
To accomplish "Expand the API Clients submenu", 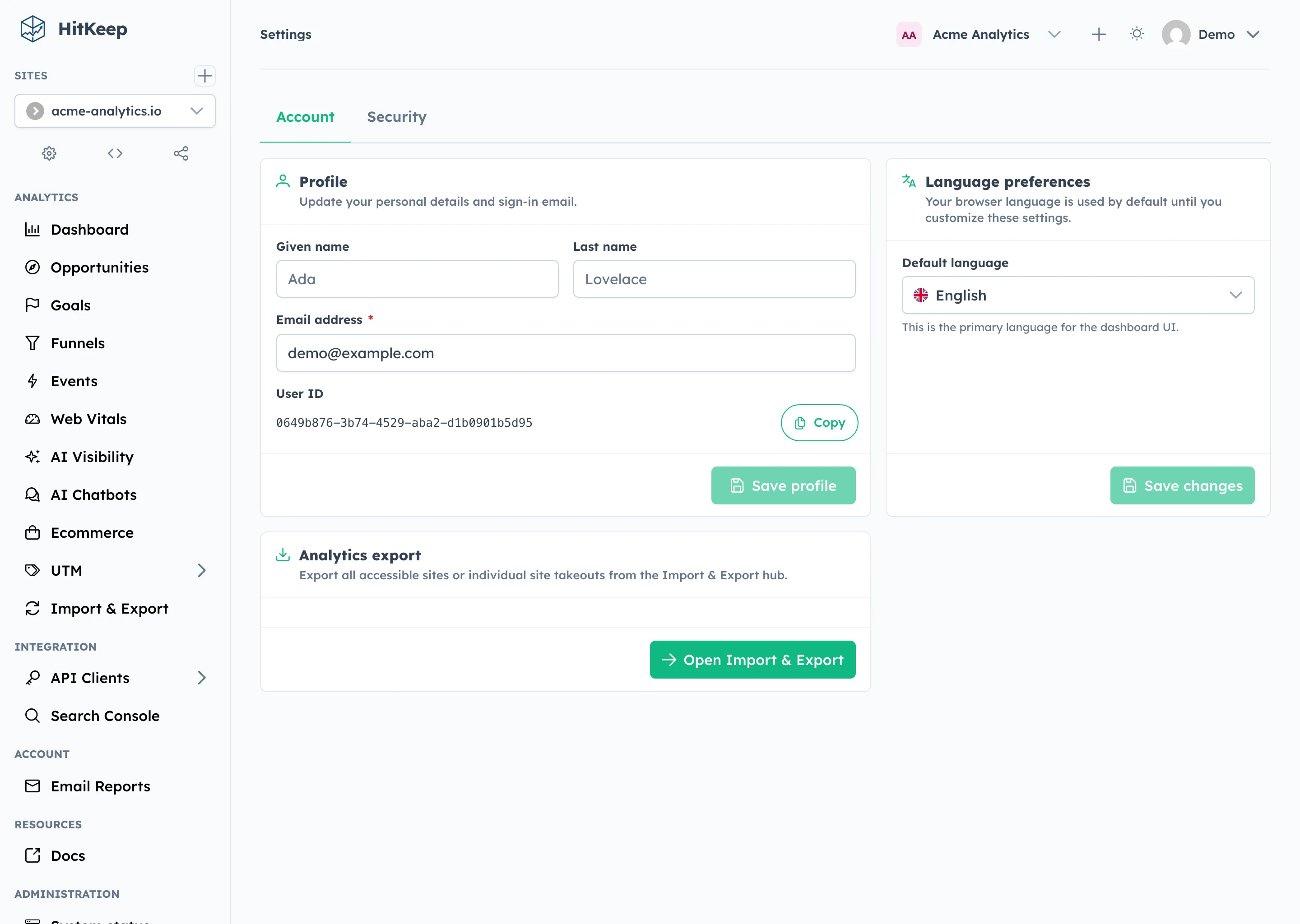I will (x=201, y=678).
